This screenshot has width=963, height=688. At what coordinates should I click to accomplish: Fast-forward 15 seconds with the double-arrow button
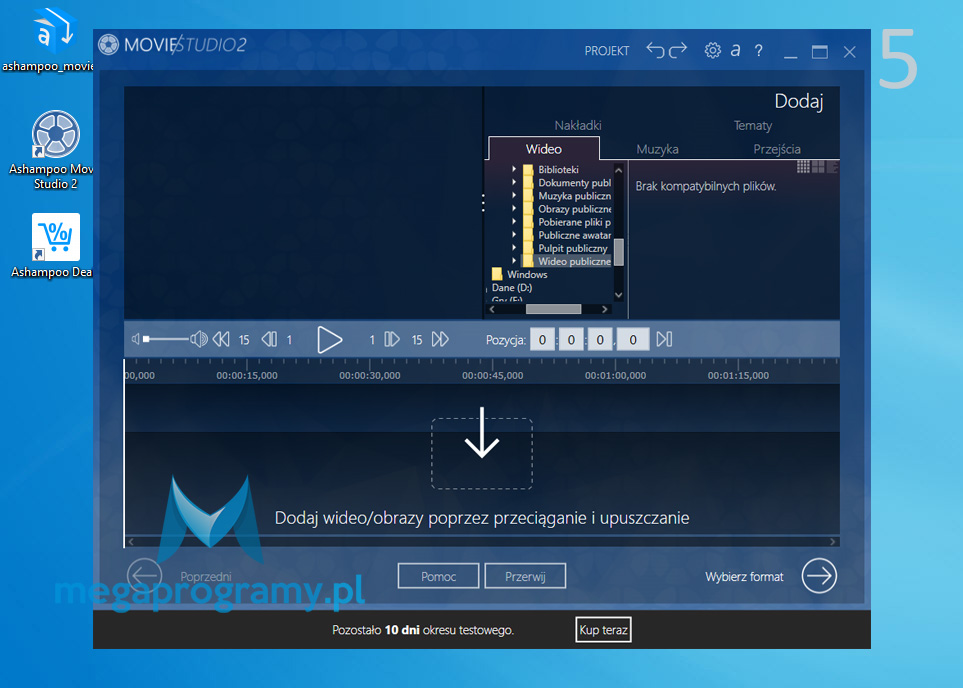click(x=440, y=339)
